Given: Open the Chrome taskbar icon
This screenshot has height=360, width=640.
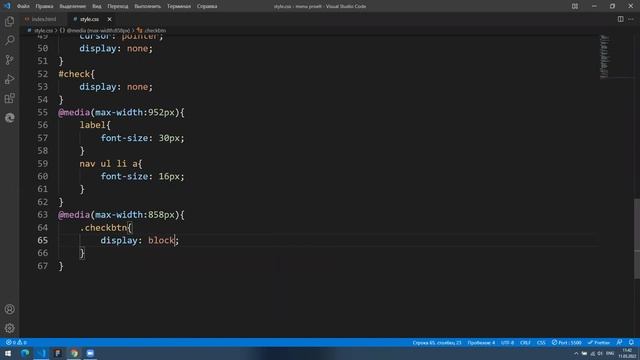Looking at the screenshot, I should click(74, 353).
